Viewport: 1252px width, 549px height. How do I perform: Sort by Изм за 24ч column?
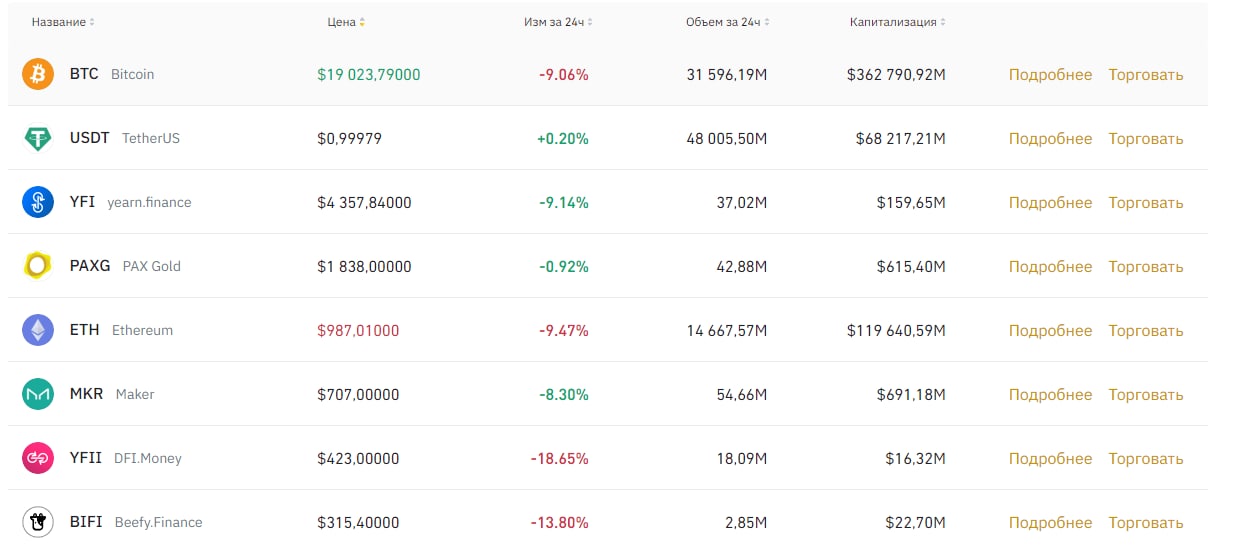(552, 22)
